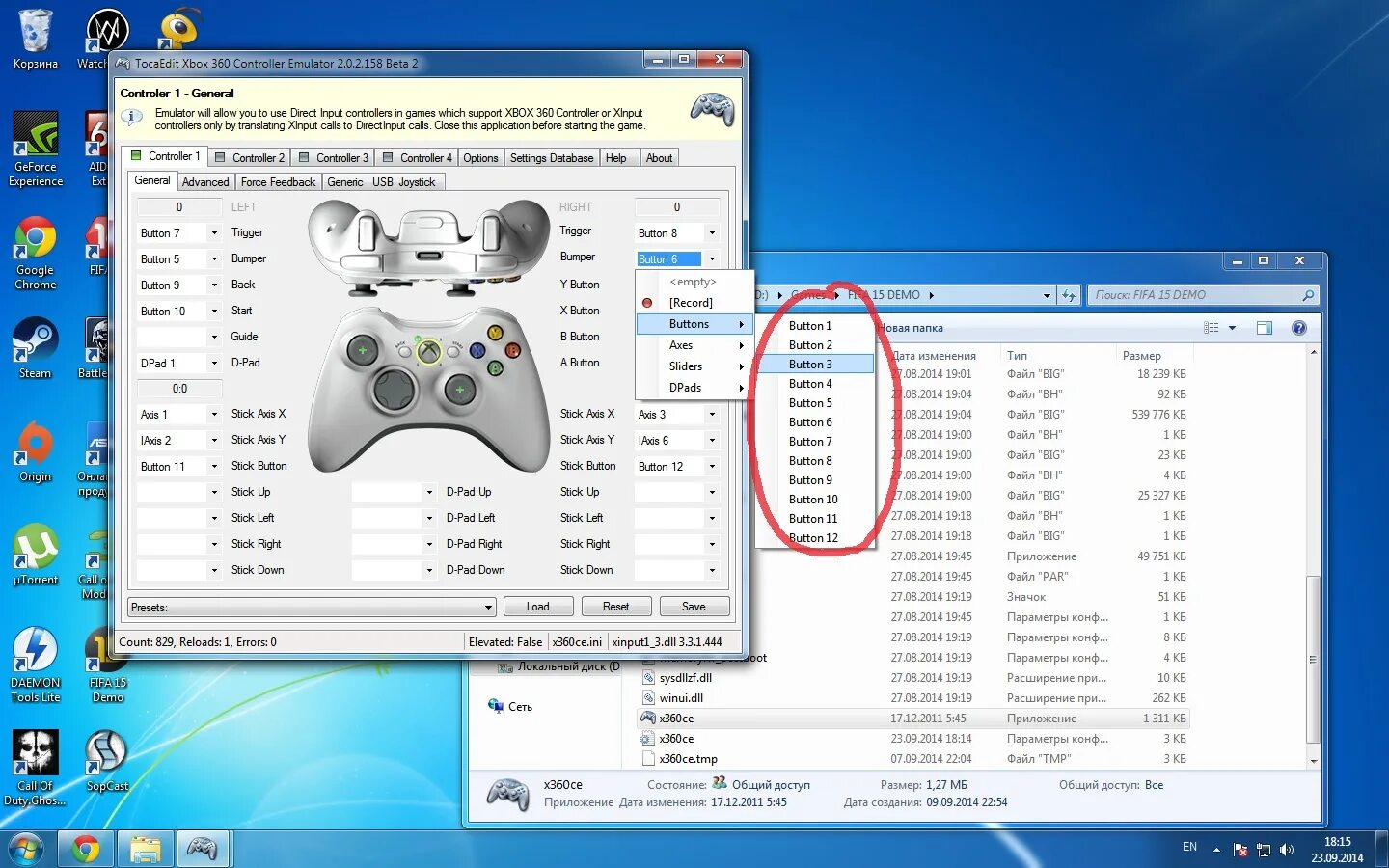This screenshot has height=868, width=1389.
Task: Open the network tray icon
Action: 1263,850
